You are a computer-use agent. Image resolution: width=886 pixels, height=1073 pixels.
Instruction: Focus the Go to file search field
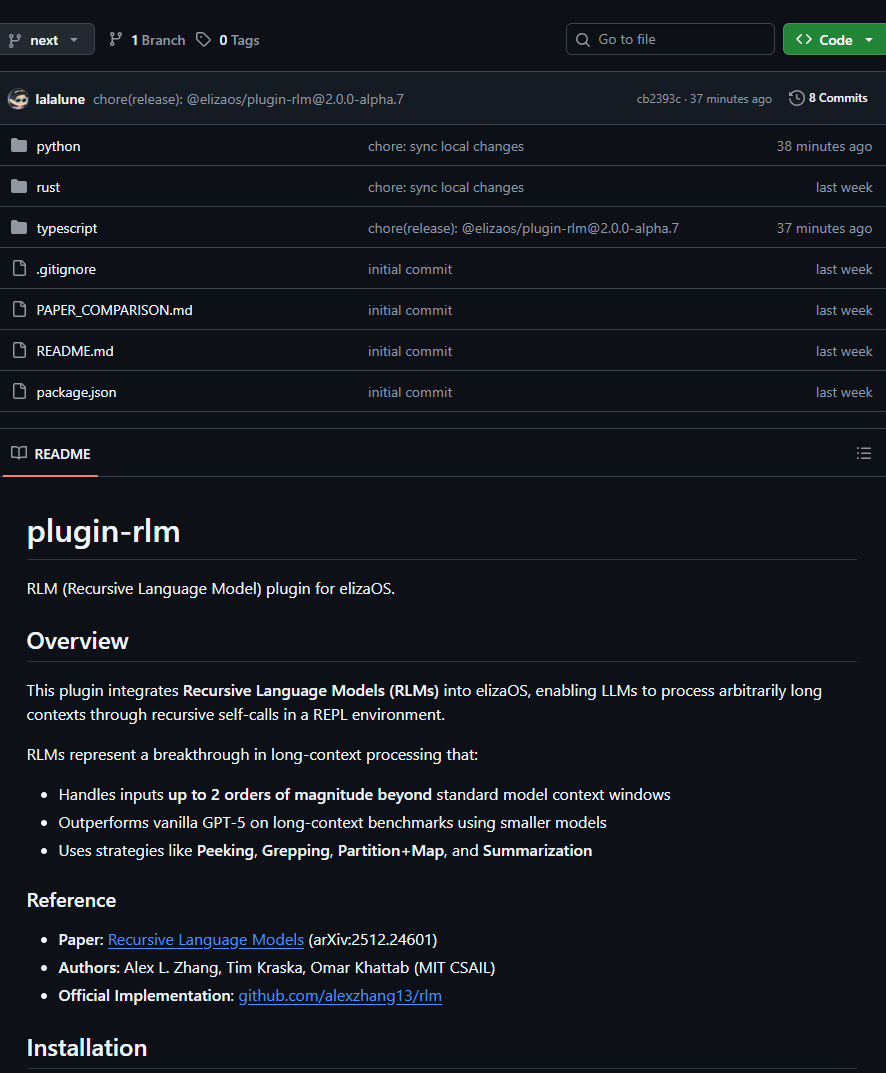[x=670, y=39]
